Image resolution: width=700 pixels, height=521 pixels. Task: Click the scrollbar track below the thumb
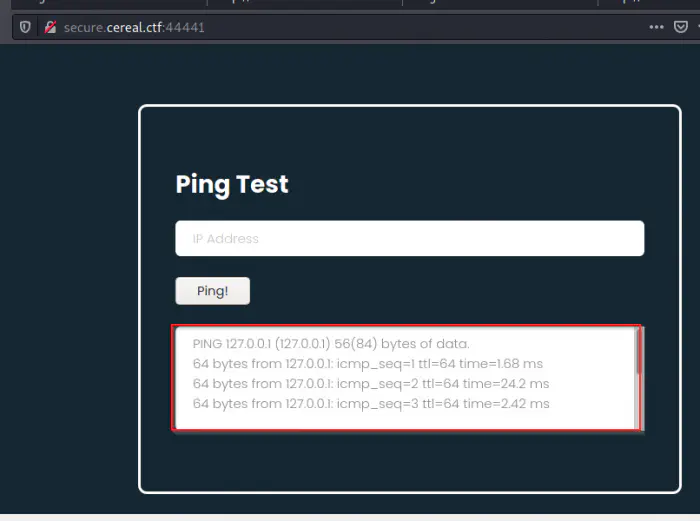[639, 405]
